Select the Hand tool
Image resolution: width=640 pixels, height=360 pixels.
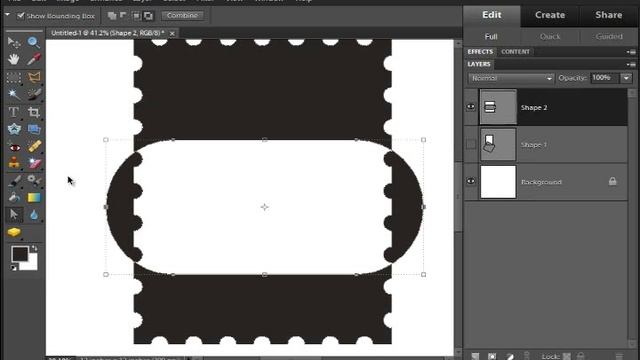pyautogui.click(x=14, y=59)
